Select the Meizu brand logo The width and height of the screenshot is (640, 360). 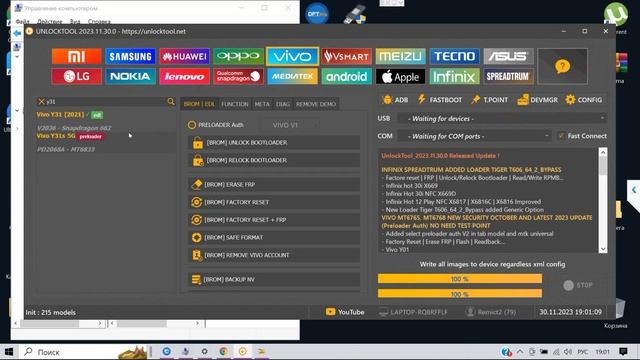click(400, 56)
